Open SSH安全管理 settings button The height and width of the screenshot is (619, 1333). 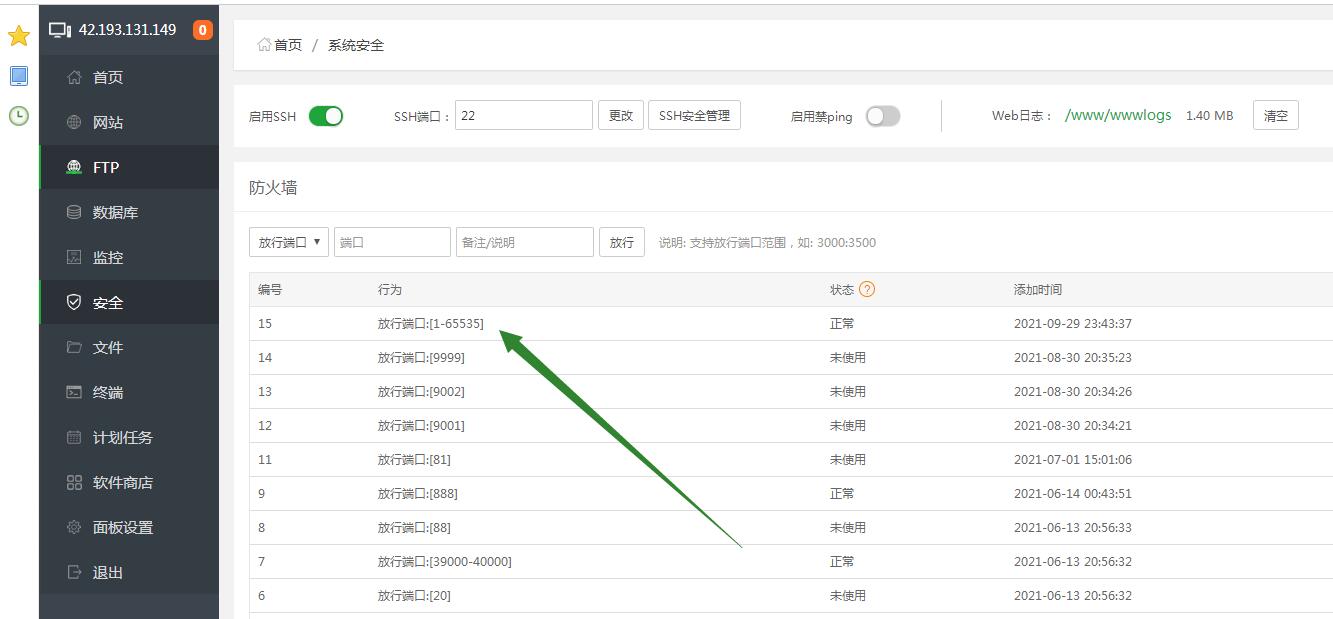[694, 115]
